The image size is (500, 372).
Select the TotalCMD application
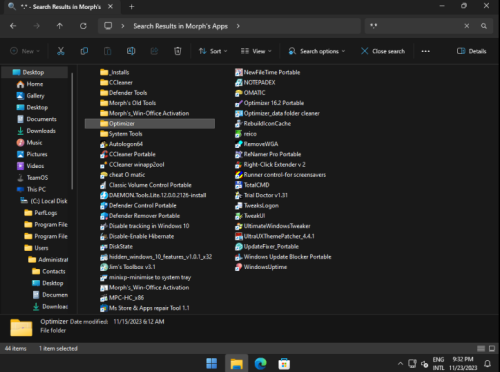pos(252,185)
